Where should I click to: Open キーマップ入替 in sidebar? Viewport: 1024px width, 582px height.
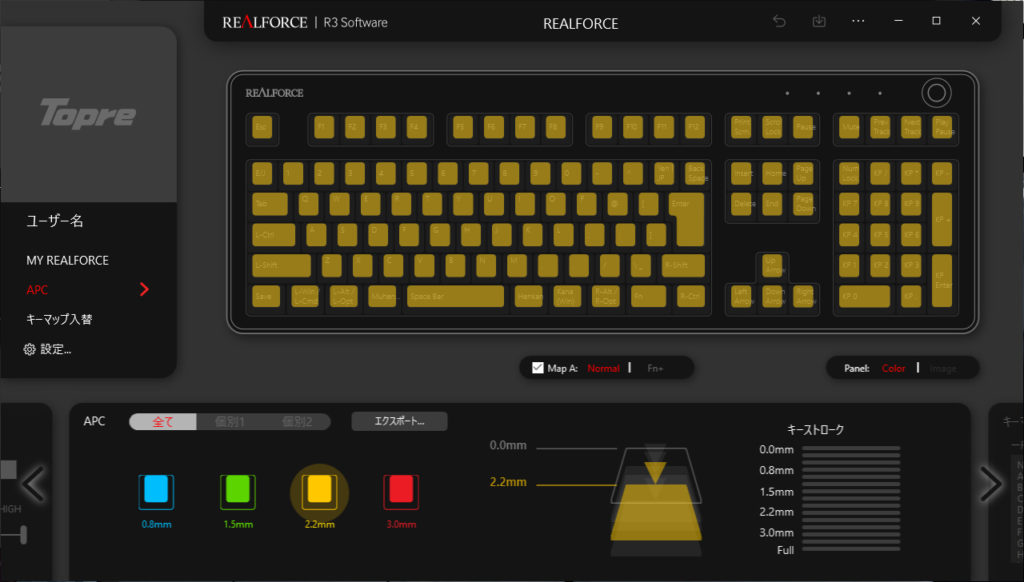pos(59,319)
